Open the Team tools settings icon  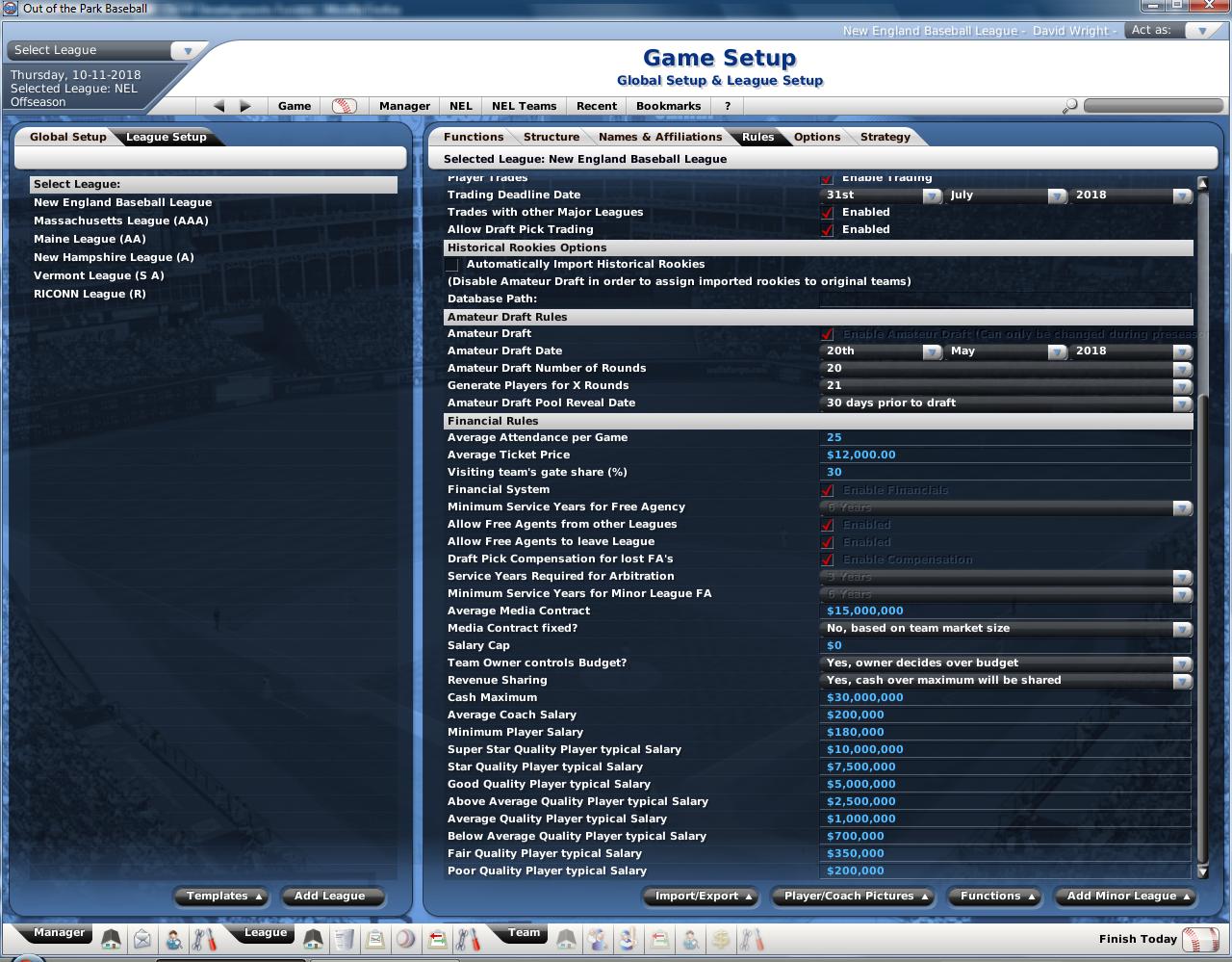[752, 940]
